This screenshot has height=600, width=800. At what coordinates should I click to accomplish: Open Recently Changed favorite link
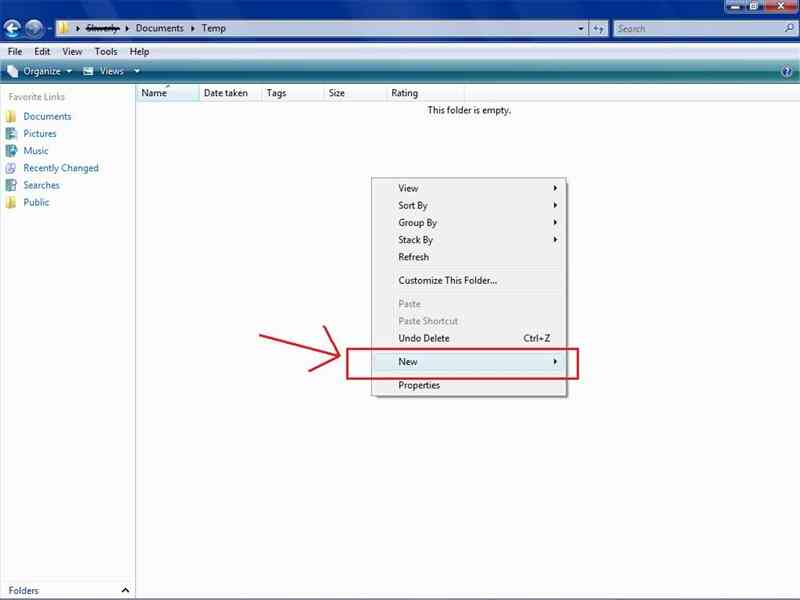click(x=60, y=168)
